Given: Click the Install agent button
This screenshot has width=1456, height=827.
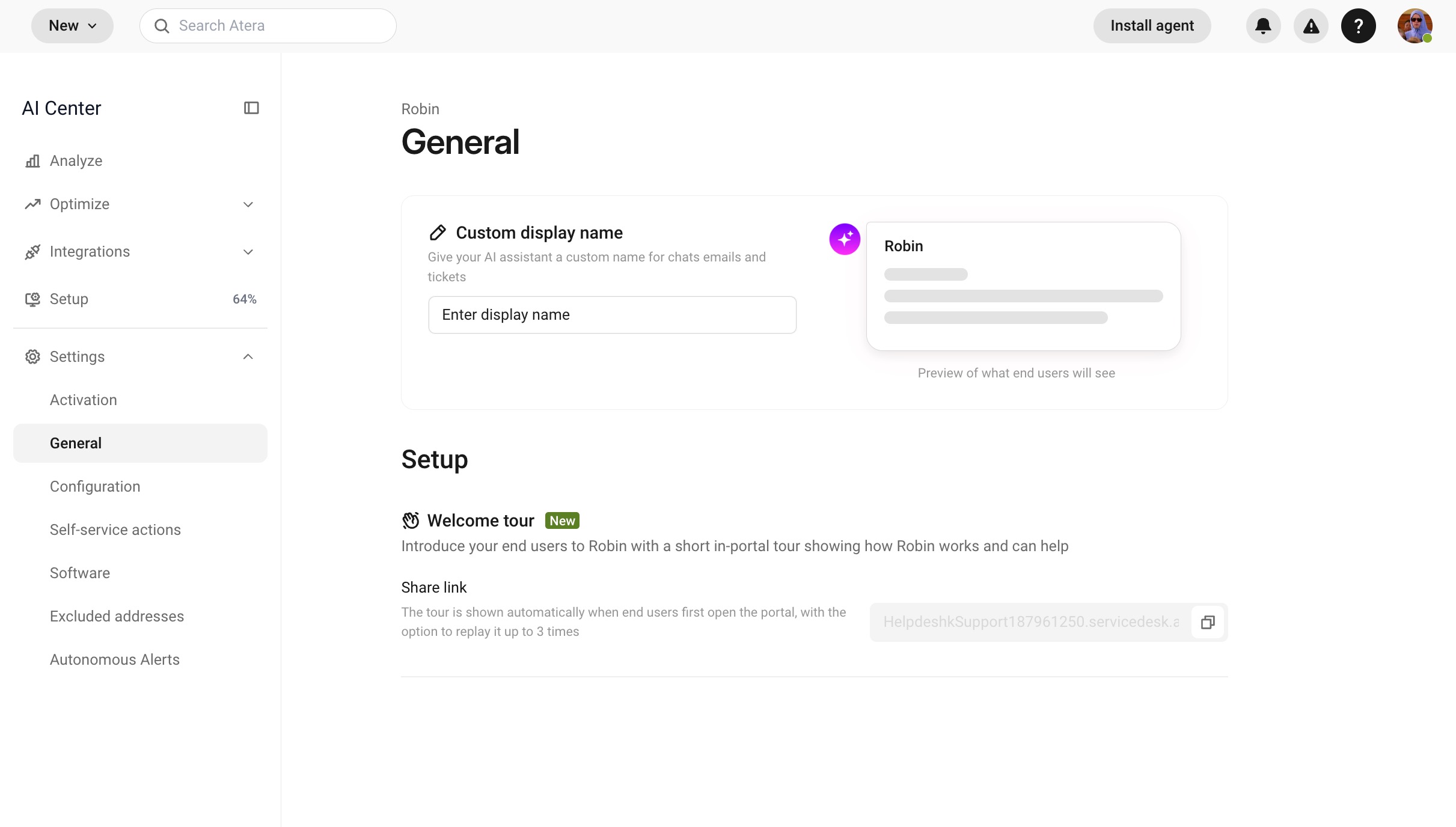Looking at the screenshot, I should point(1152,26).
